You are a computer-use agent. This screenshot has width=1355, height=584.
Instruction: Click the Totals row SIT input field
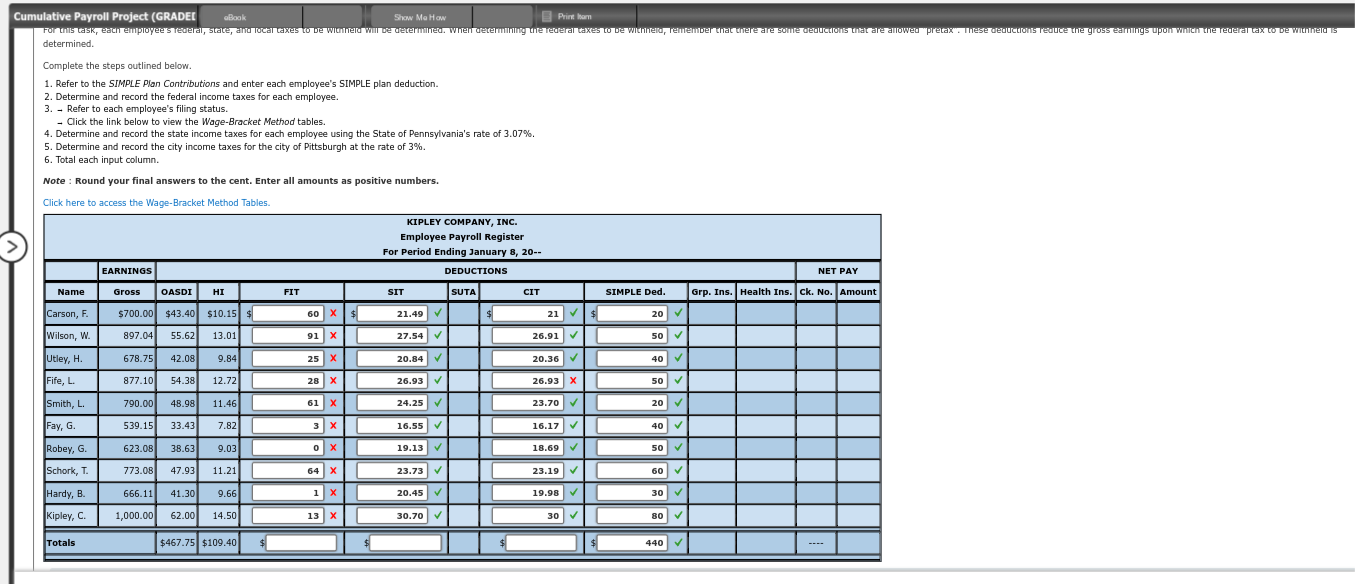403,542
